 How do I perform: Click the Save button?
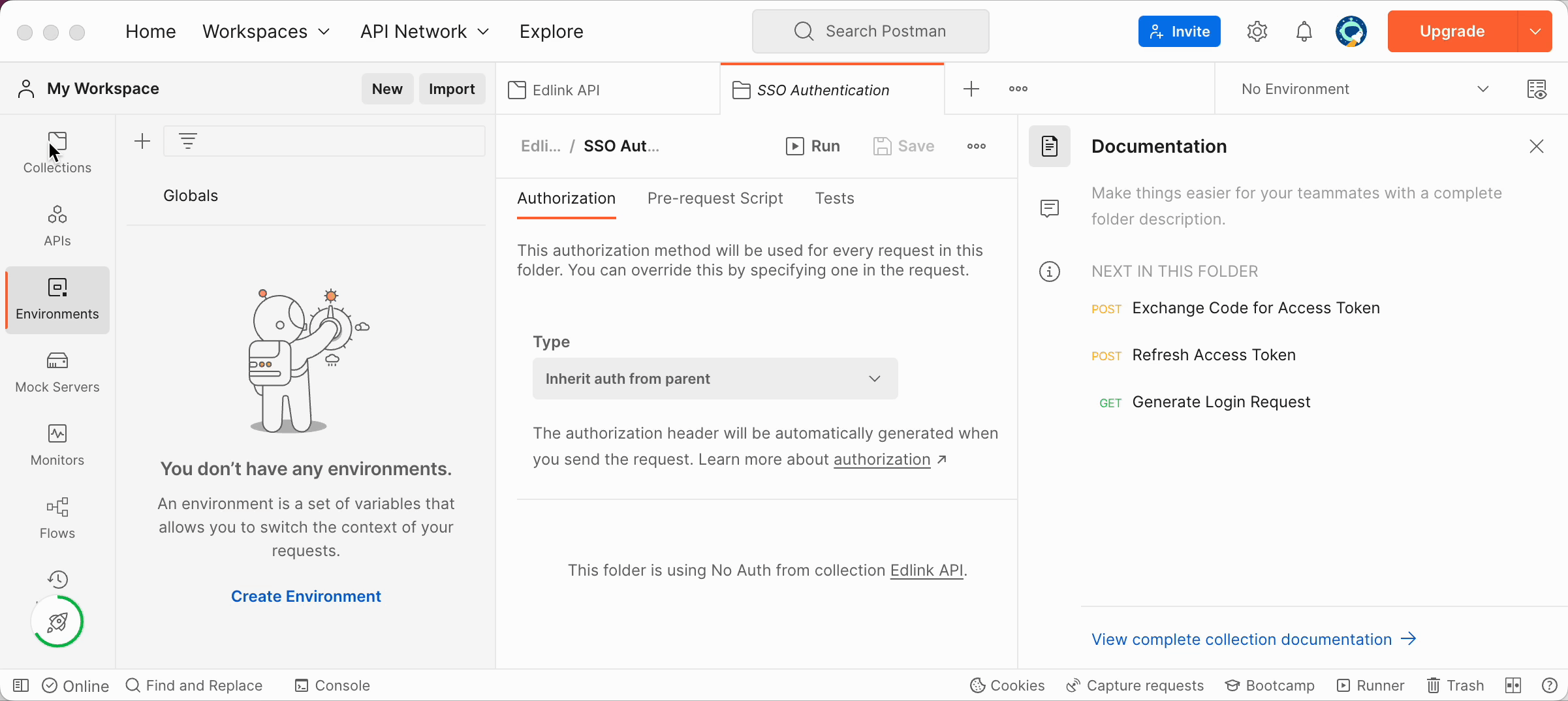pos(903,146)
